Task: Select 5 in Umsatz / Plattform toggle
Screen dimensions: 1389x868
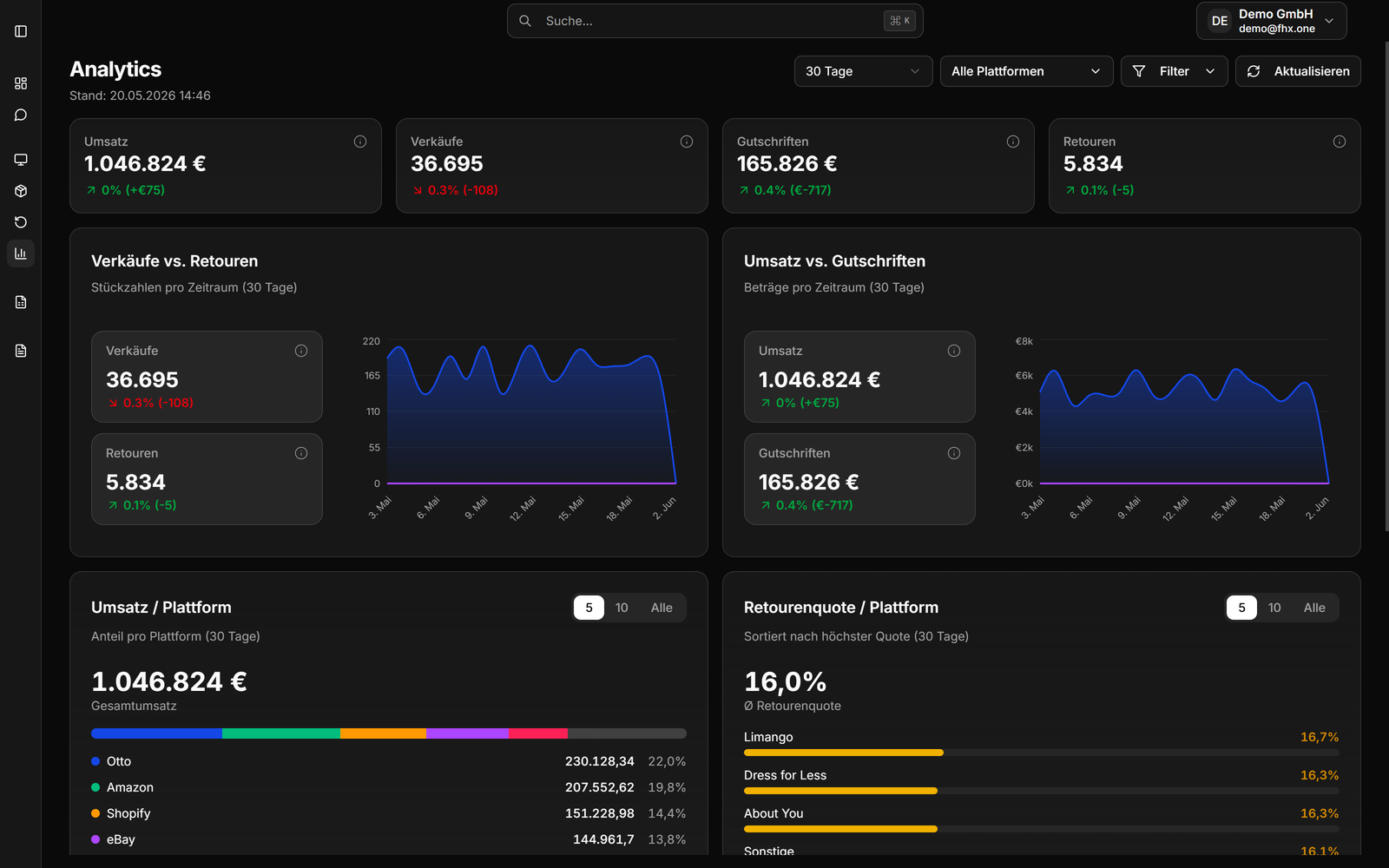Action: pos(589,608)
